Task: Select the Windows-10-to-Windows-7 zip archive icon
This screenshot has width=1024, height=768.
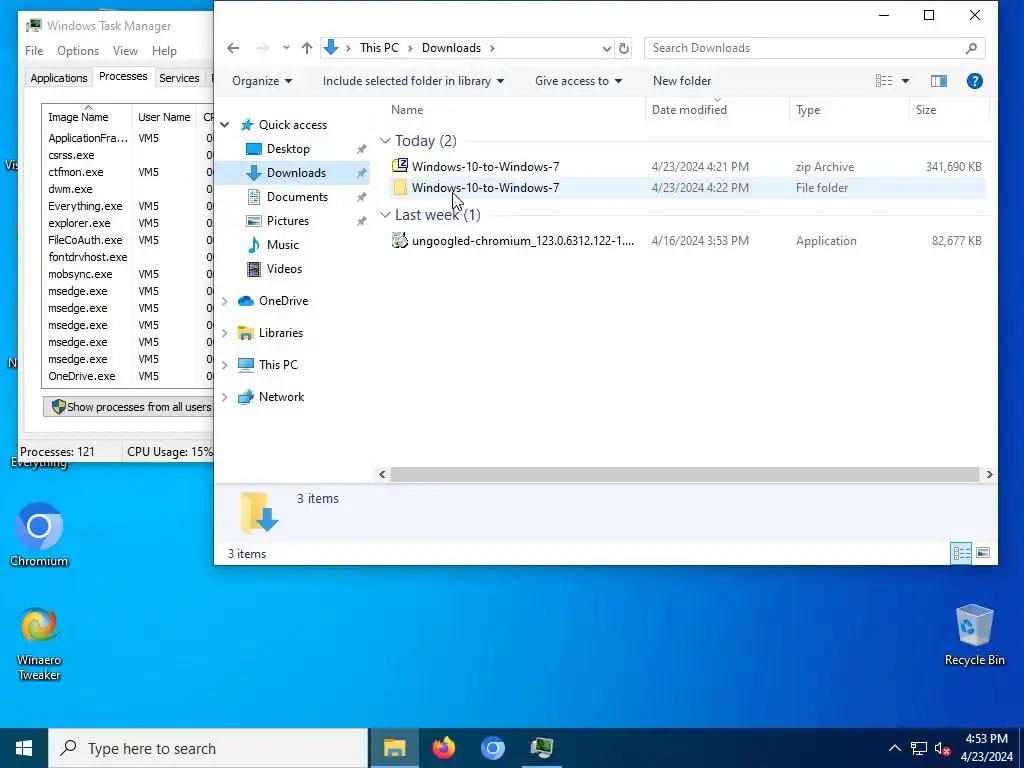Action: 400,166
